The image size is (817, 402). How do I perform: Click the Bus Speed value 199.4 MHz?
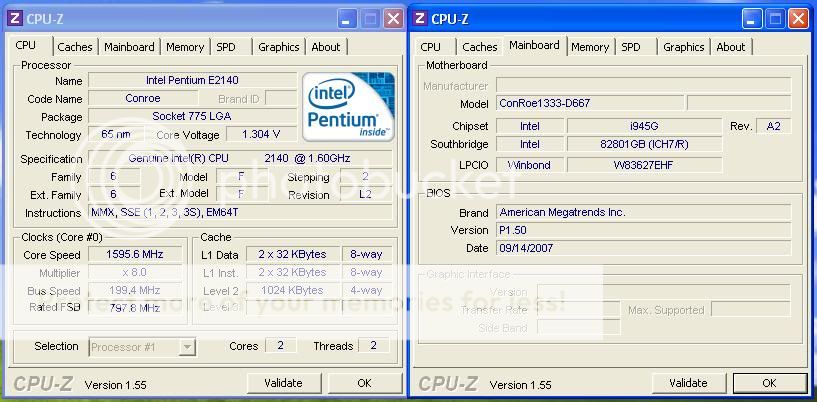coord(135,291)
